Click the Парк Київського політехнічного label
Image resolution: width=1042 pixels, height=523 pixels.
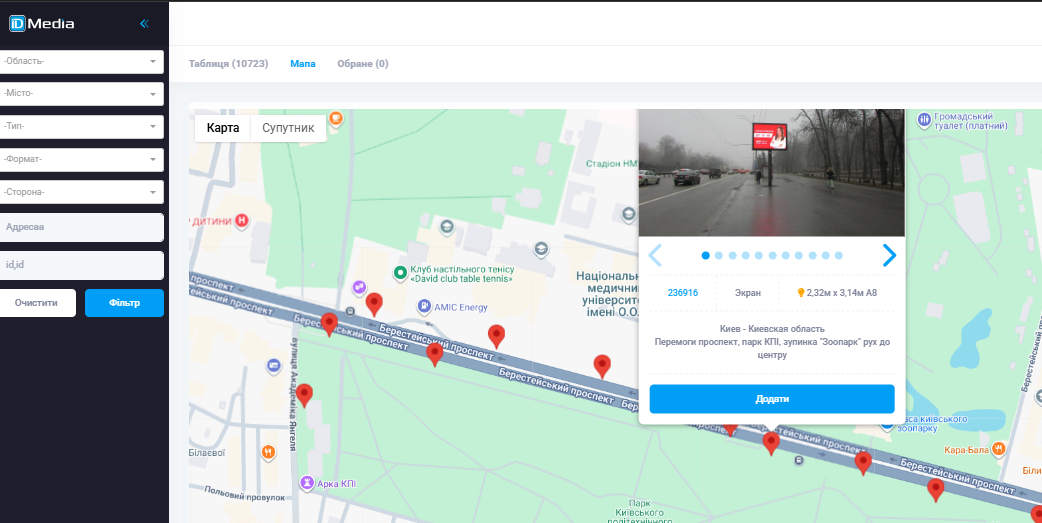click(639, 512)
